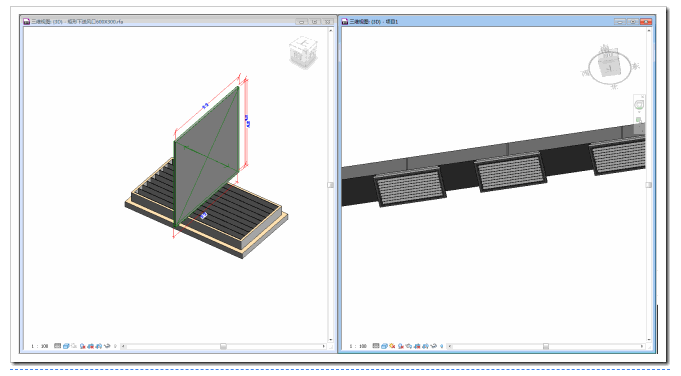This screenshot has height=376, width=681.
Task: Open detail level icon in family window
Action: coord(57,346)
